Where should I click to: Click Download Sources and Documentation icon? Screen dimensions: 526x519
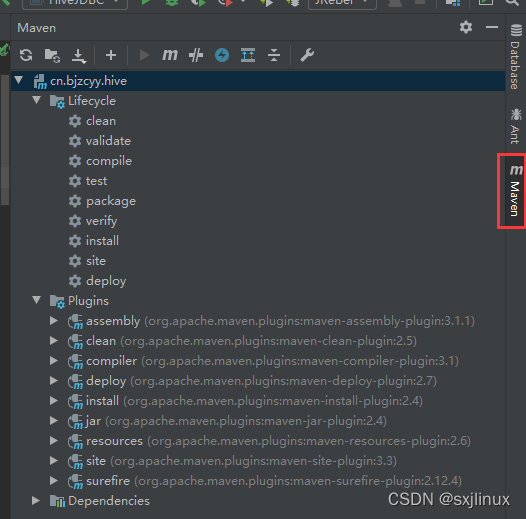(x=79, y=56)
